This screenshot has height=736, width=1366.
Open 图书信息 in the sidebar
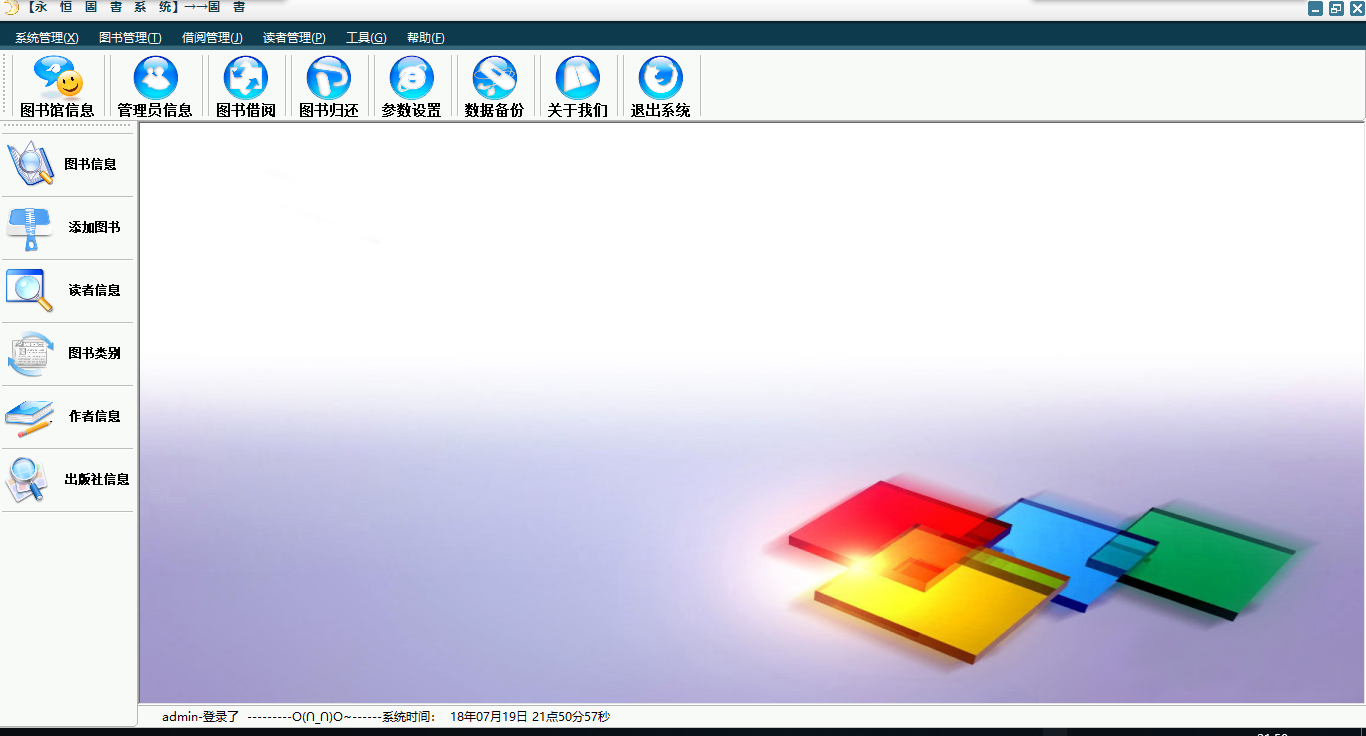67,164
